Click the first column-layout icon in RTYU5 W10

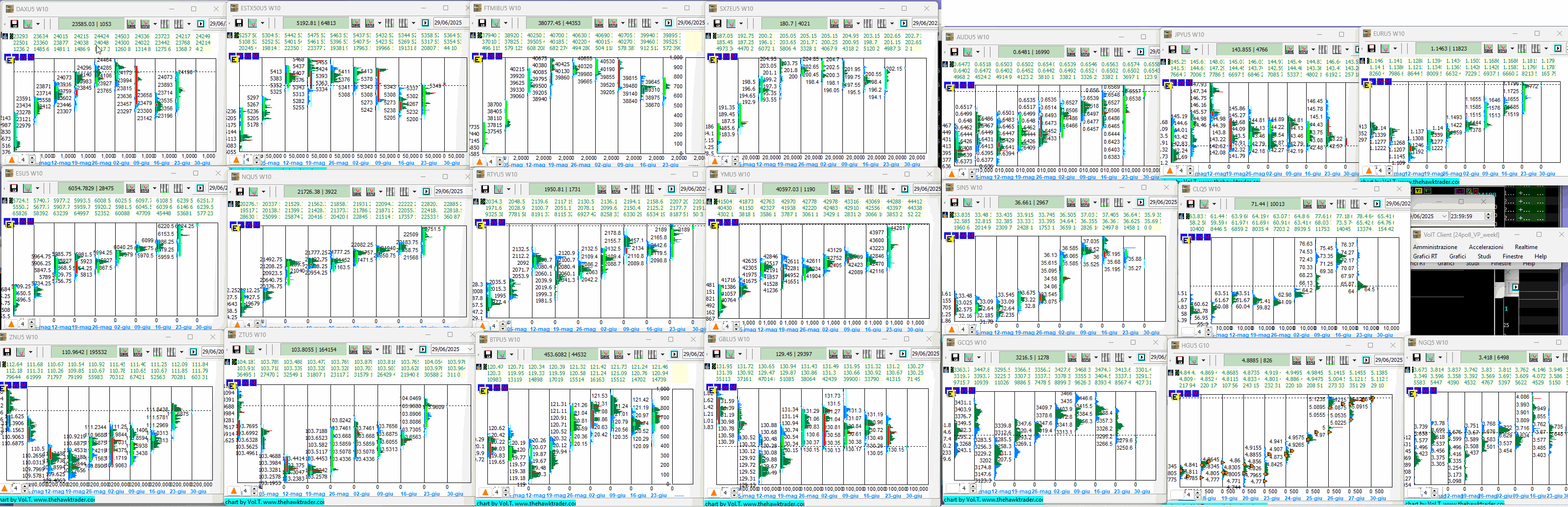(x=635, y=189)
